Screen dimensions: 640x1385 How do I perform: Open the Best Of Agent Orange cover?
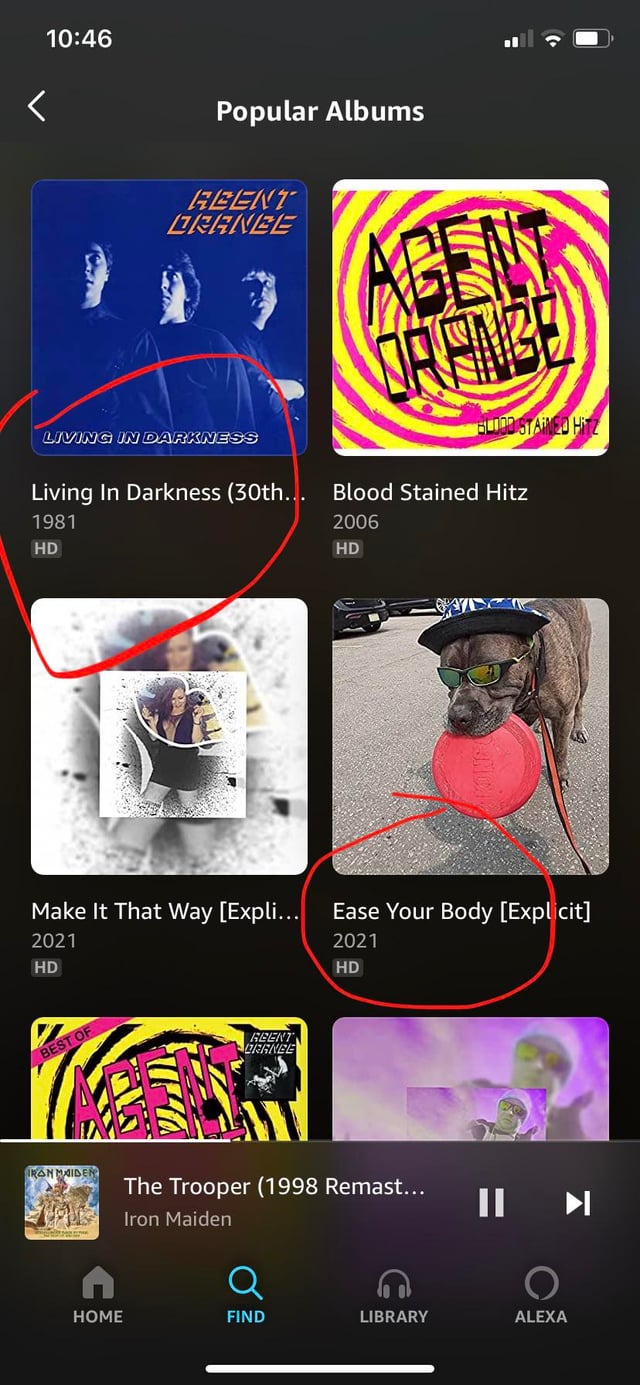169,1079
